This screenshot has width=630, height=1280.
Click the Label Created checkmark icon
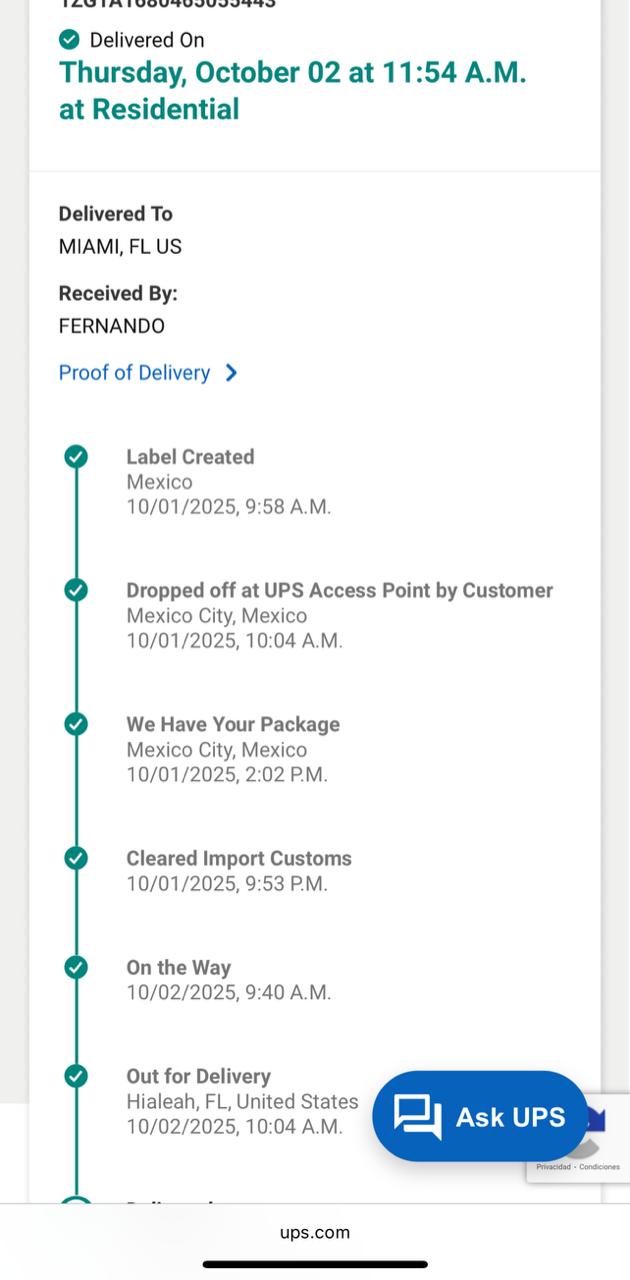point(76,457)
